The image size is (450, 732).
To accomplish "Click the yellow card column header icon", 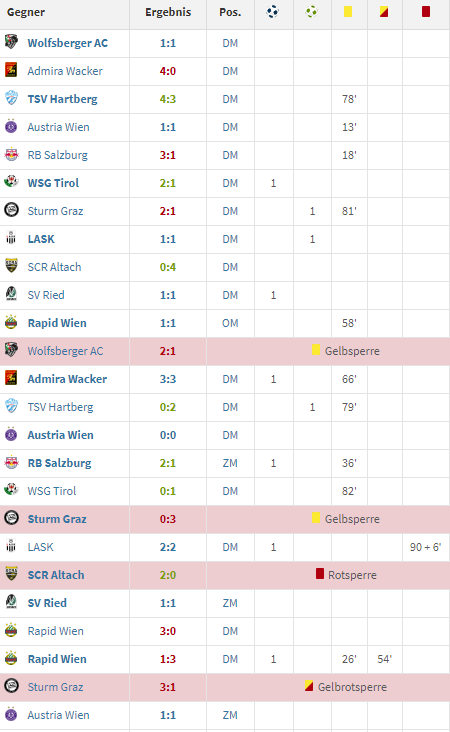I will point(348,11).
